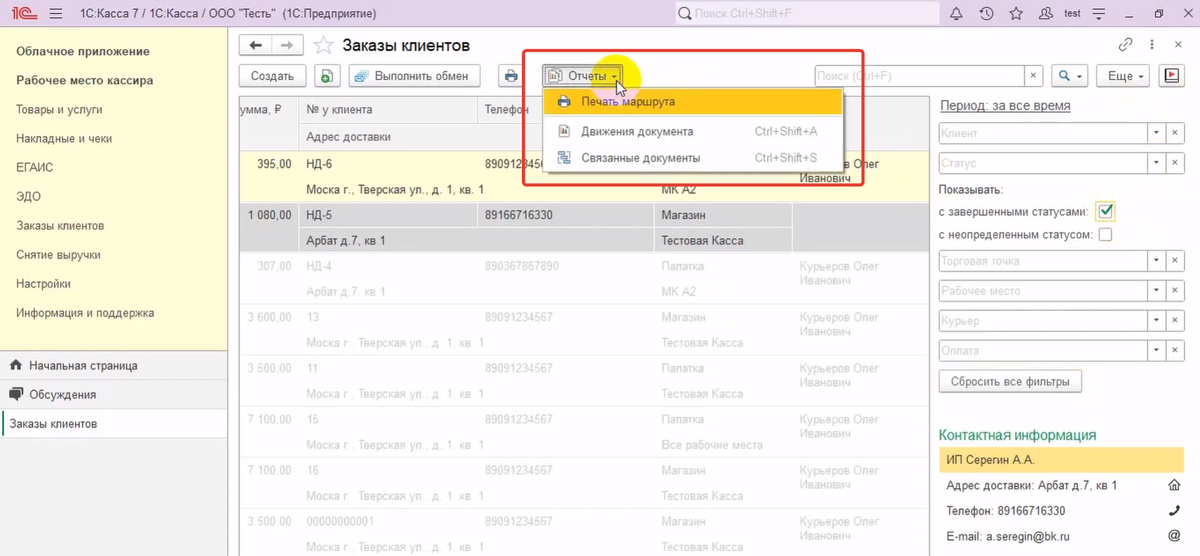Select Движения документа menu item
1200x556 pixels.
pyautogui.click(x=693, y=131)
